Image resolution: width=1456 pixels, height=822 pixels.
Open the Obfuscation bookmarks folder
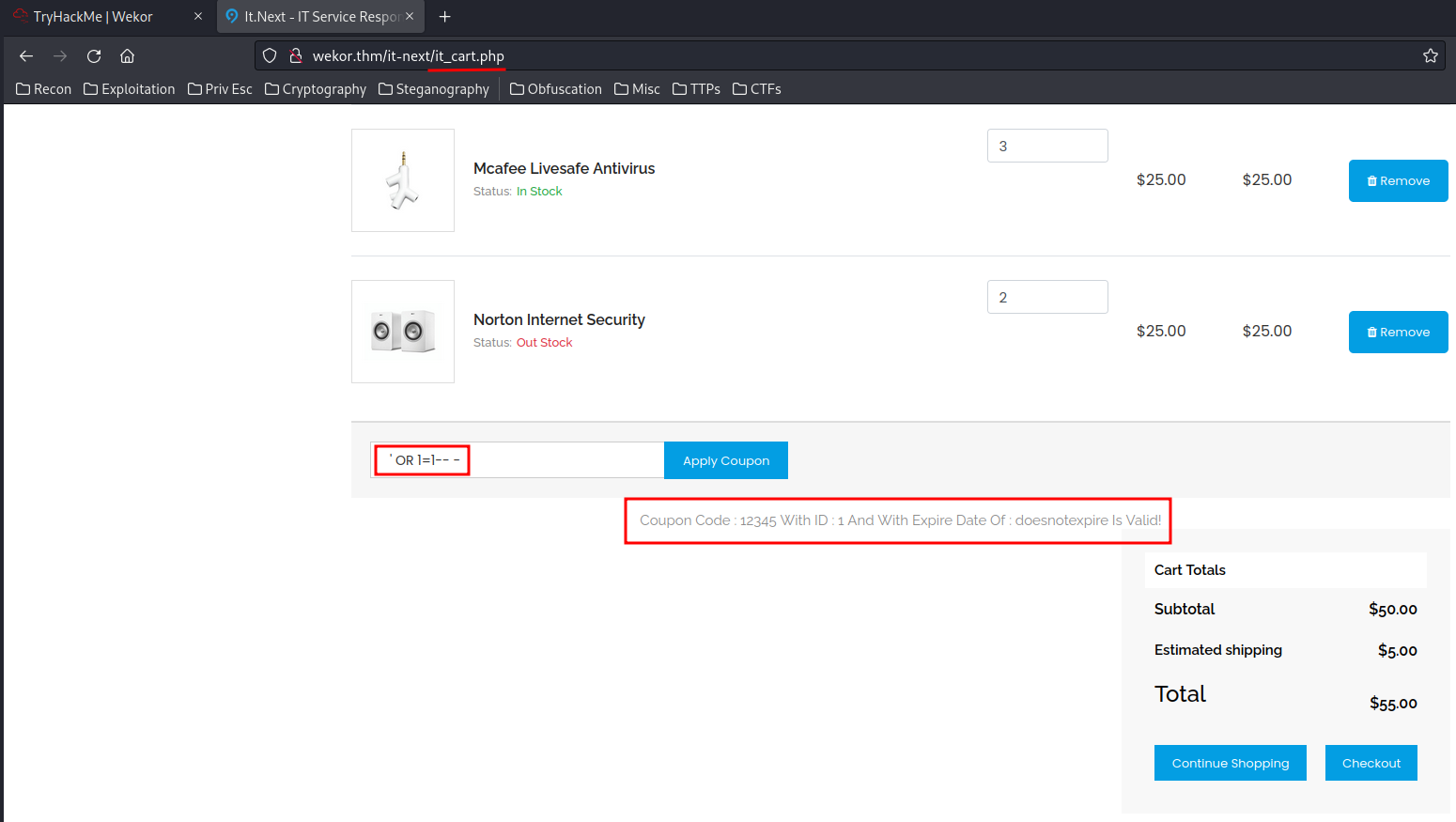tap(556, 89)
